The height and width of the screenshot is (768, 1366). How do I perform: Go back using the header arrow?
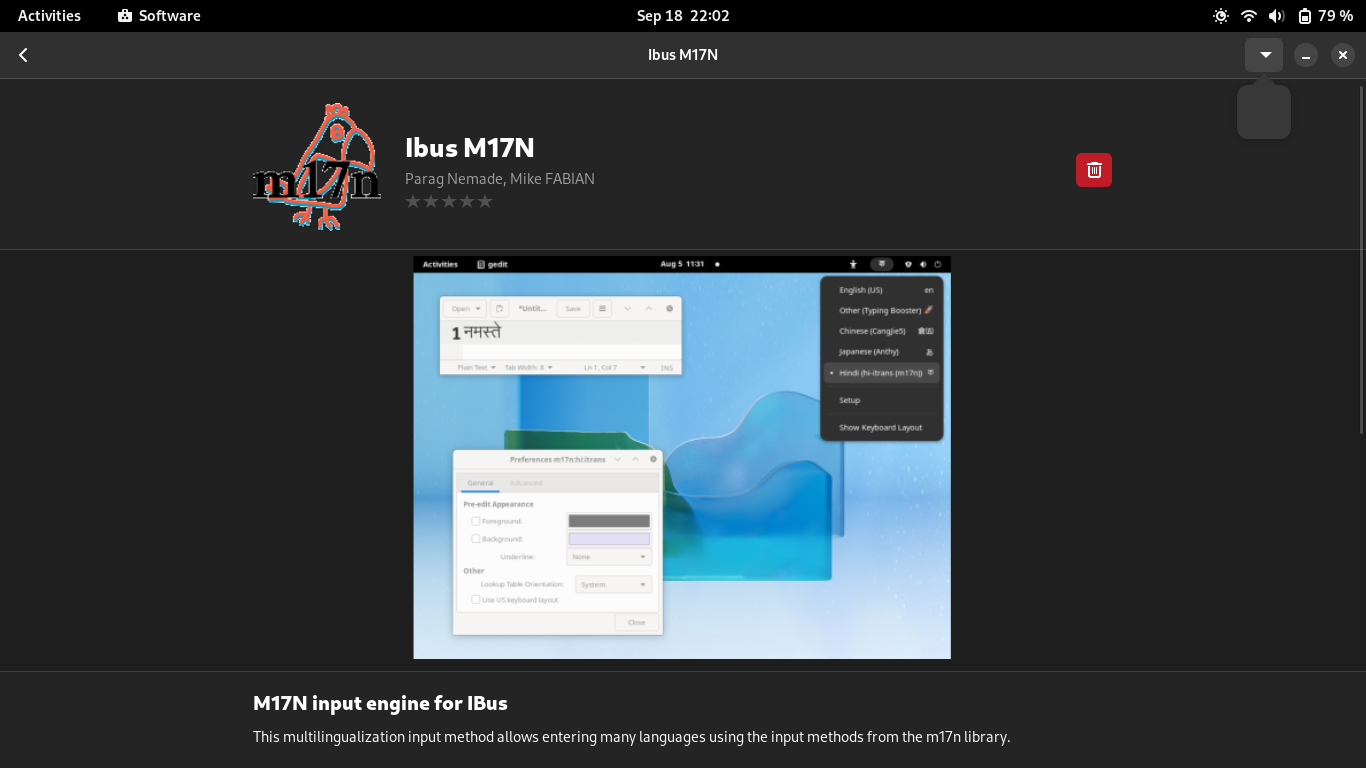23,55
